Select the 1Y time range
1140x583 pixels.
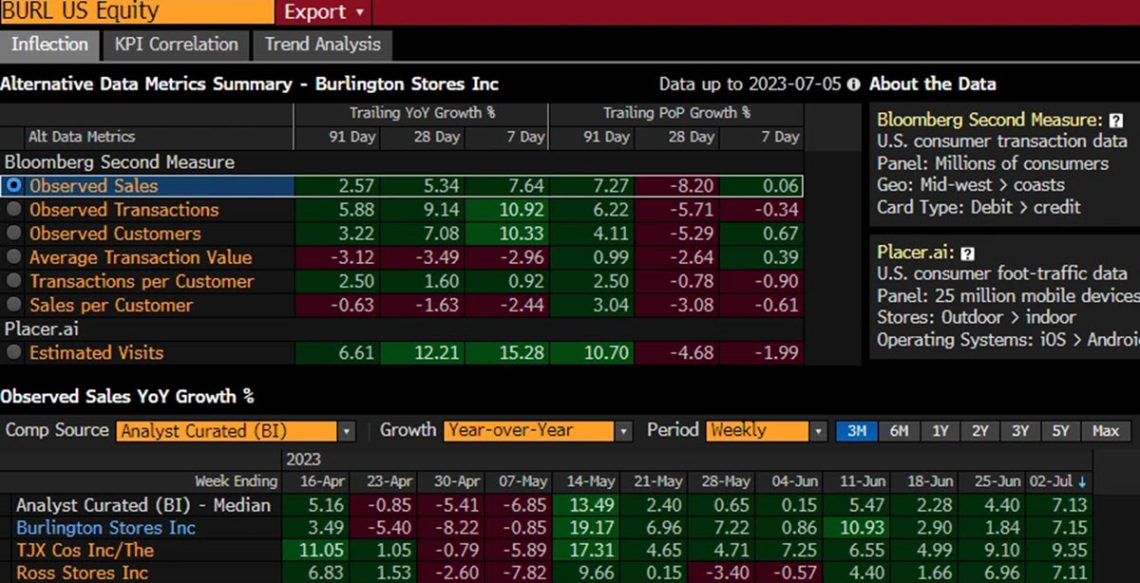pos(940,431)
